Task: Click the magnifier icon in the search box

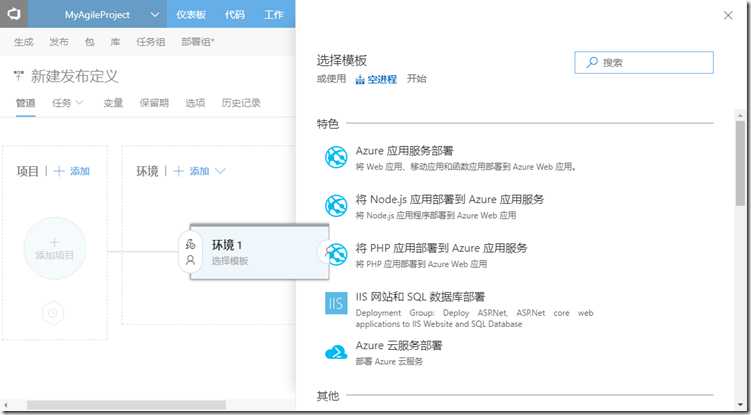Action: pos(592,62)
